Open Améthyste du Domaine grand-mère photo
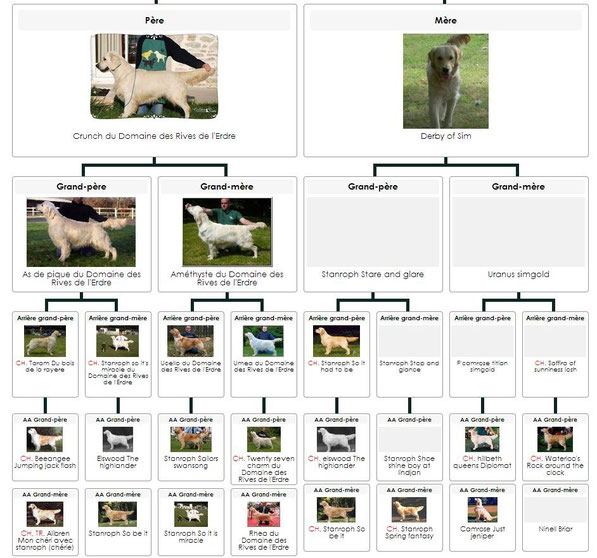 [227, 232]
